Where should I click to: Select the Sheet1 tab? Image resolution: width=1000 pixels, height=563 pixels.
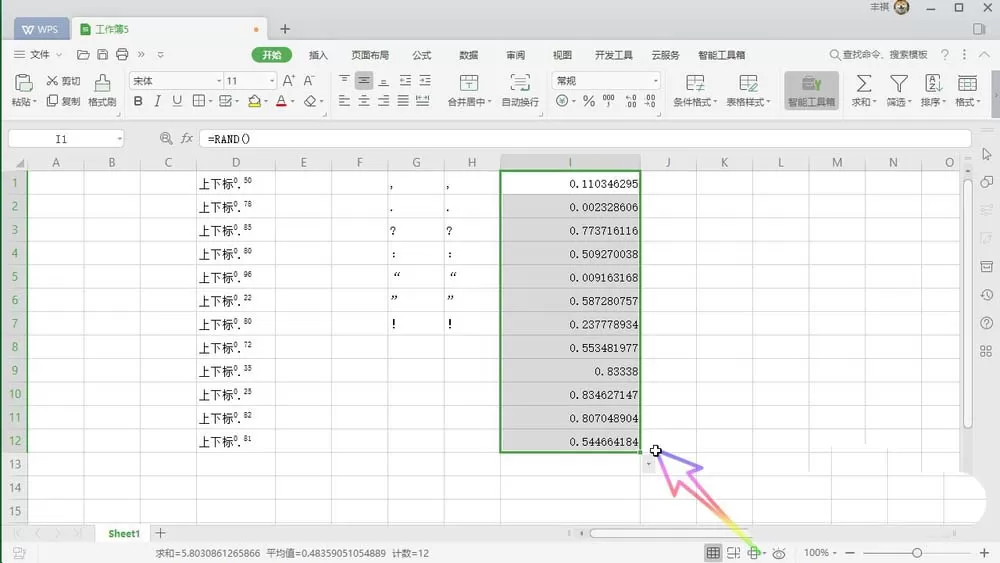pos(124,534)
